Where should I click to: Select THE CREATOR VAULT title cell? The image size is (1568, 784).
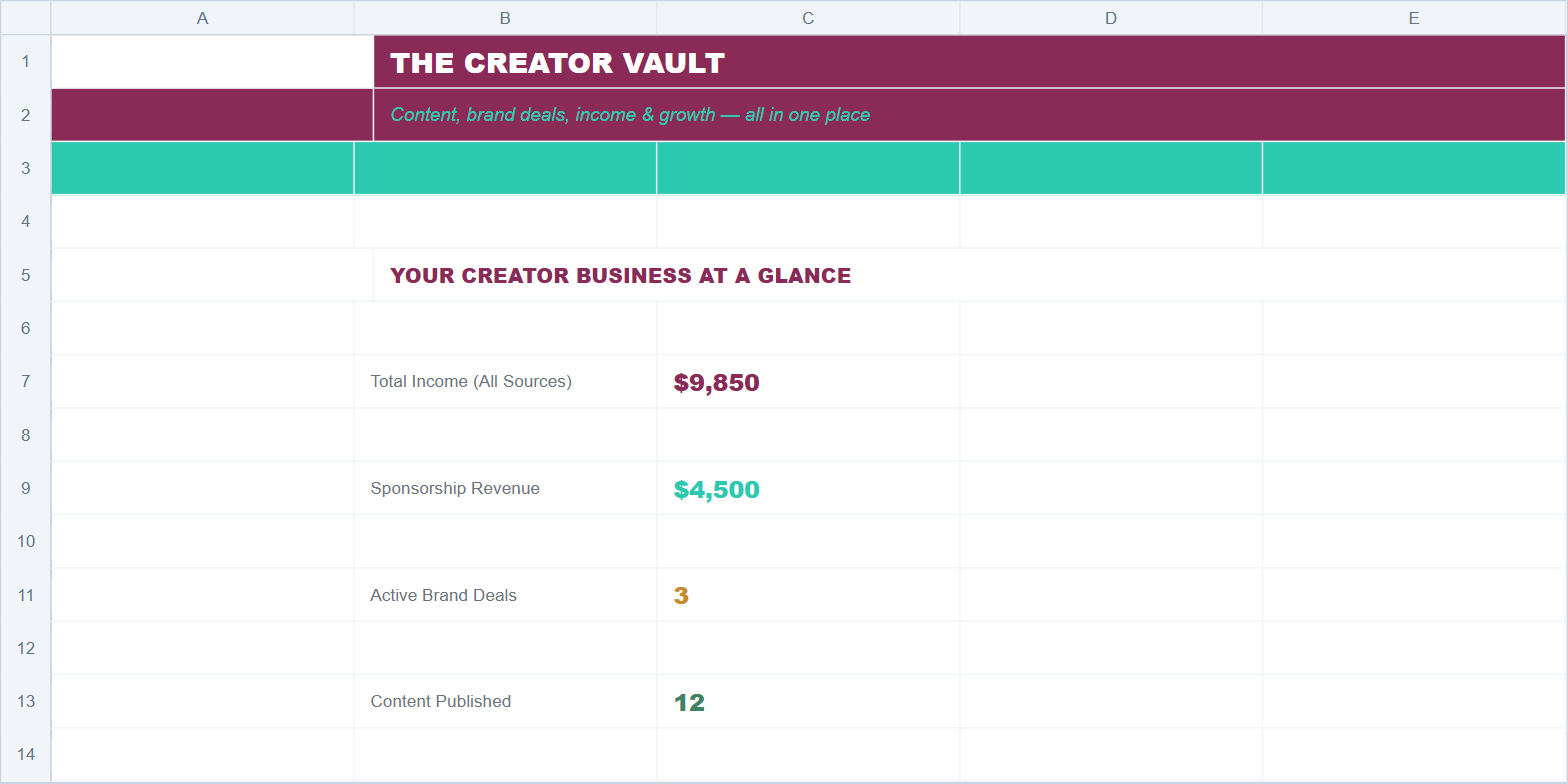click(x=969, y=62)
